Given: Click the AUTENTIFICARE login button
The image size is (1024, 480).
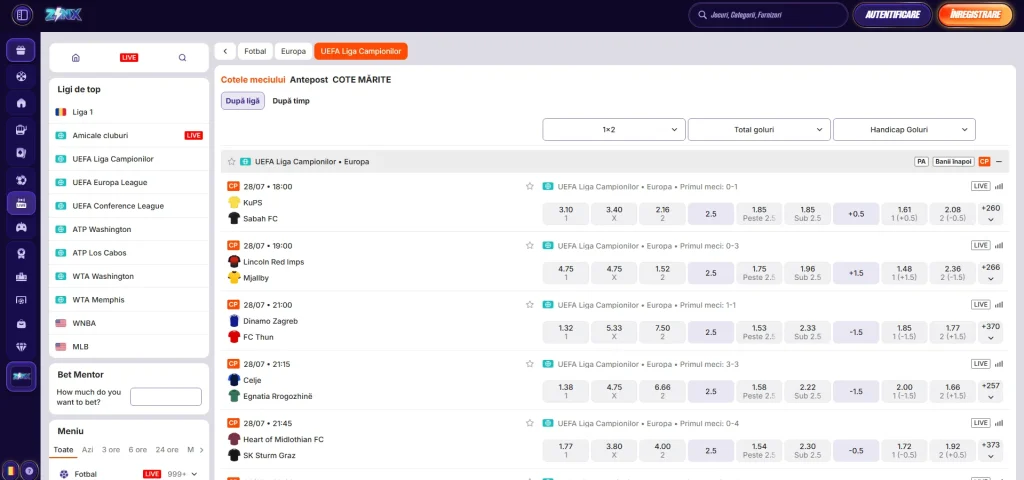Looking at the screenshot, I should click(x=893, y=14).
